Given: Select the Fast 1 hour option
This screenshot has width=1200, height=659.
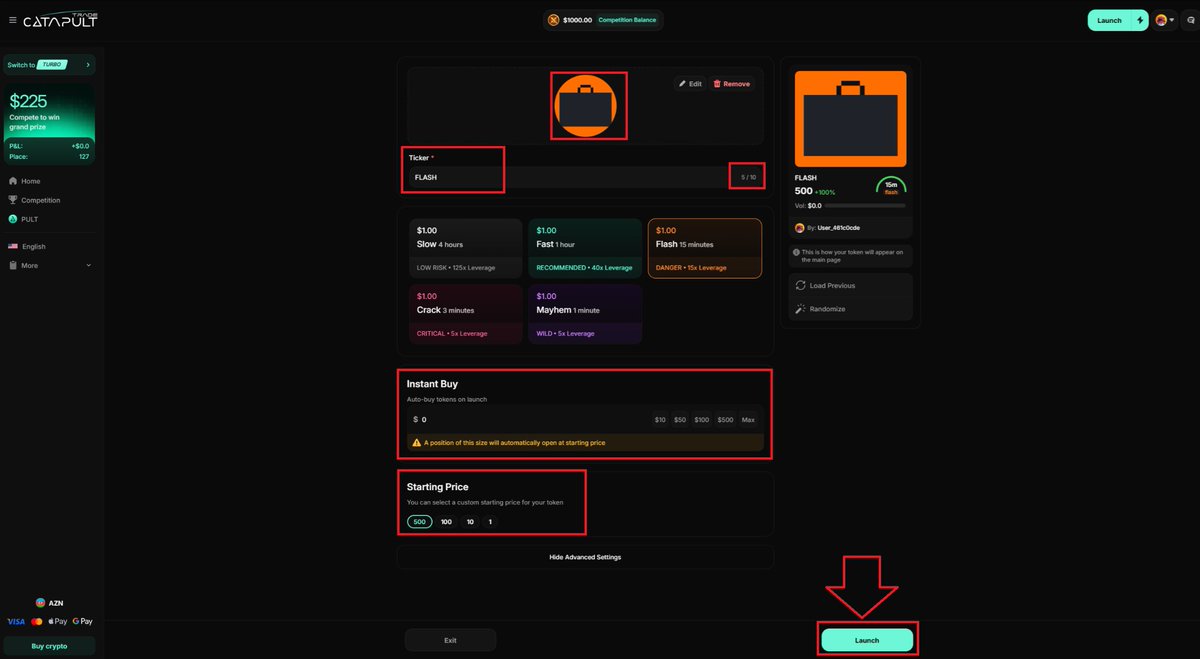Looking at the screenshot, I should (585, 248).
